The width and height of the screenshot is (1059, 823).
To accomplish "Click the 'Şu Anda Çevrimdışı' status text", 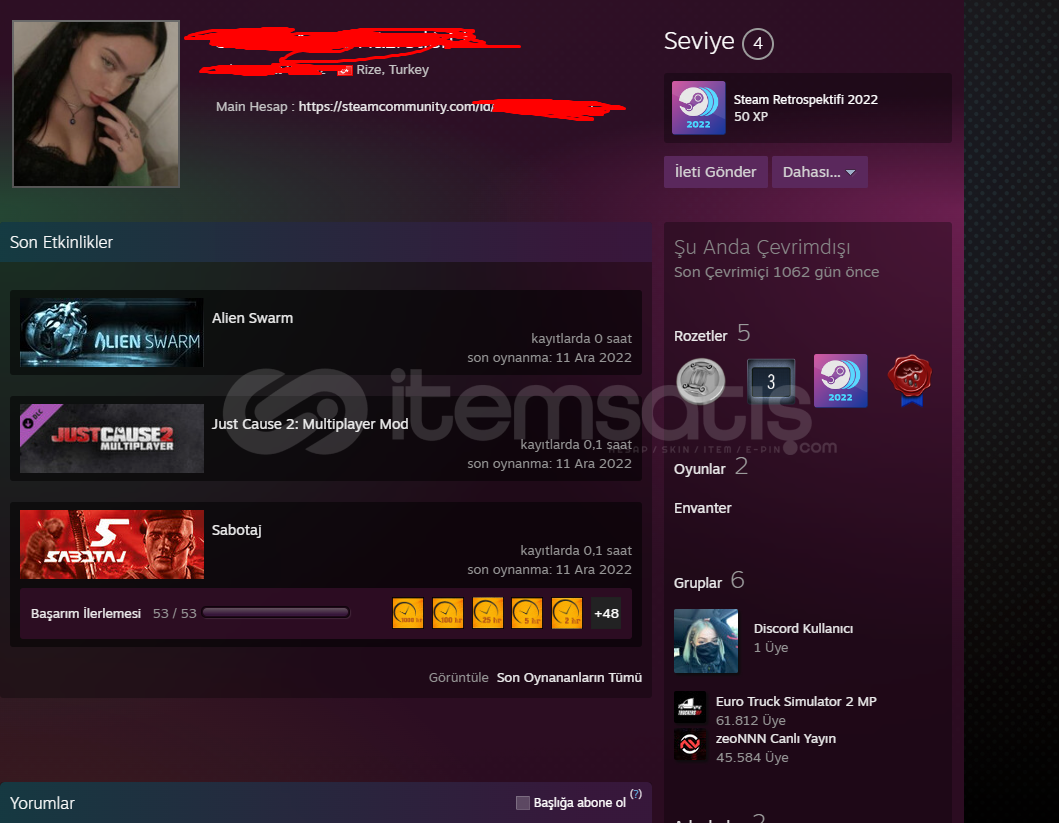I will (762, 247).
